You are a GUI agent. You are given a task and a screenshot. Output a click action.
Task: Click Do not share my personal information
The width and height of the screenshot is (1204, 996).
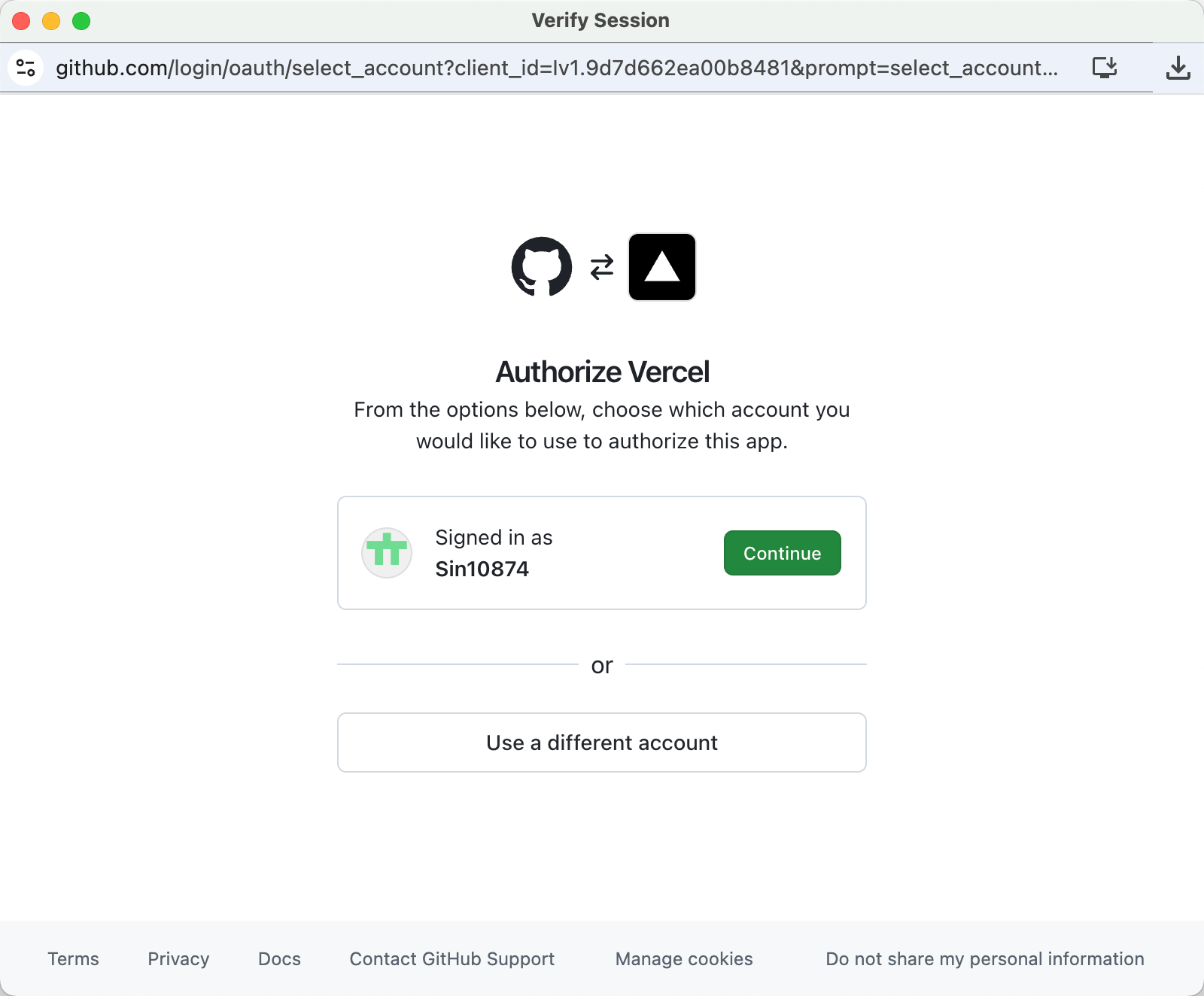coord(985,959)
